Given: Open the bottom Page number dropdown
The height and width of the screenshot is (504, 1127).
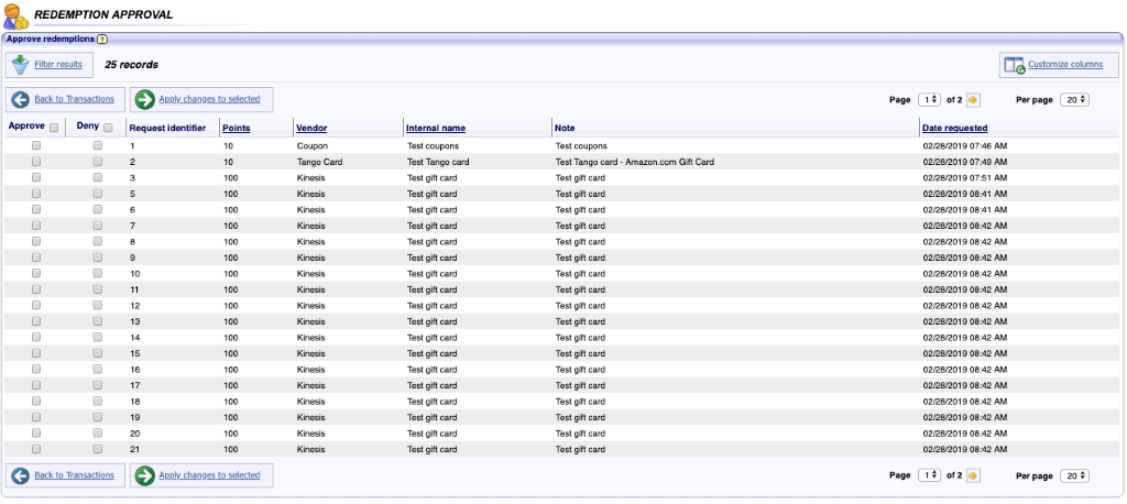Looking at the screenshot, I should [x=929, y=475].
